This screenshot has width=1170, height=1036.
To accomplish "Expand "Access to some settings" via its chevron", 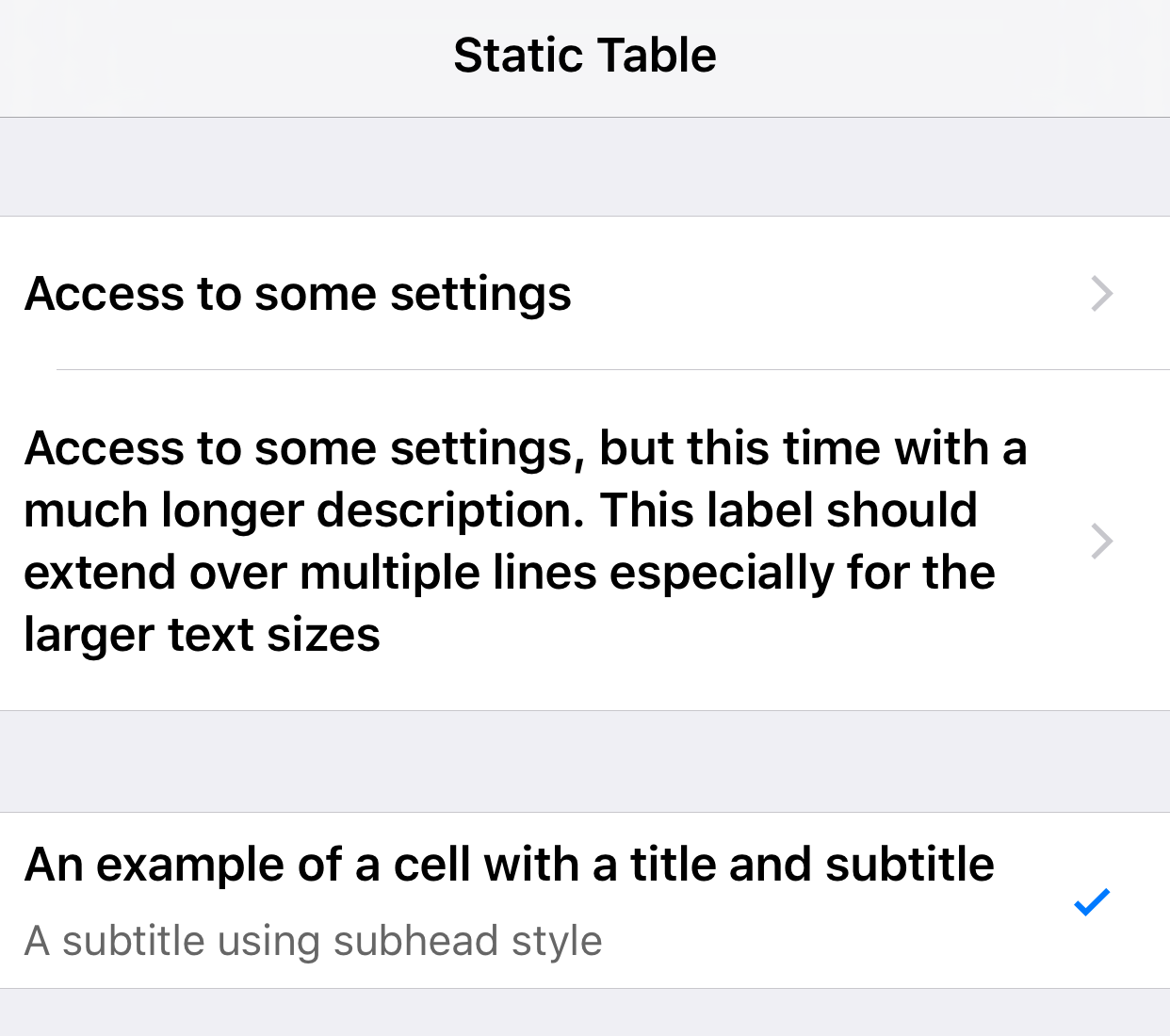I will tap(1101, 294).
